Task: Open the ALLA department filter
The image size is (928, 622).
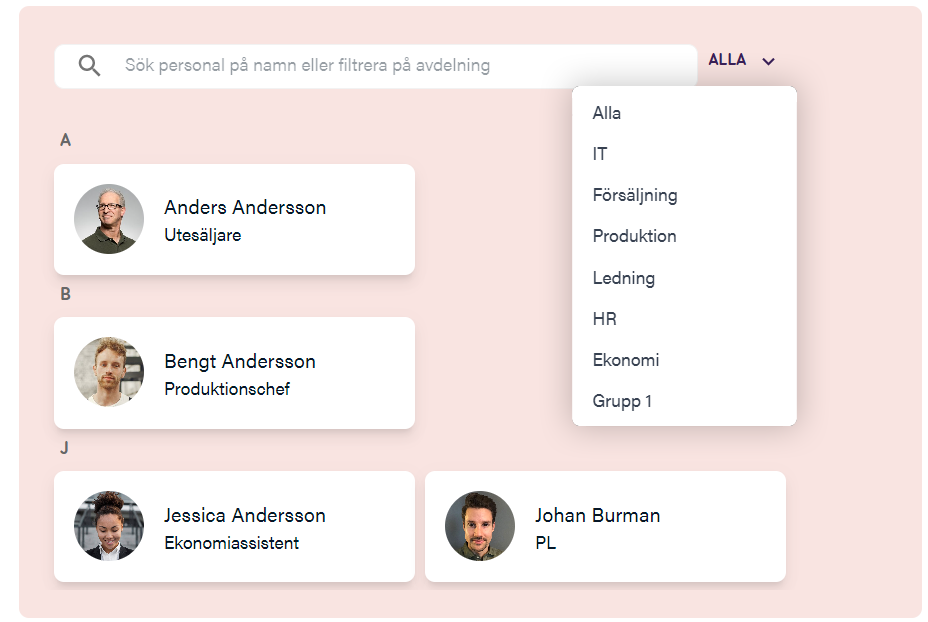Action: pyautogui.click(x=728, y=60)
